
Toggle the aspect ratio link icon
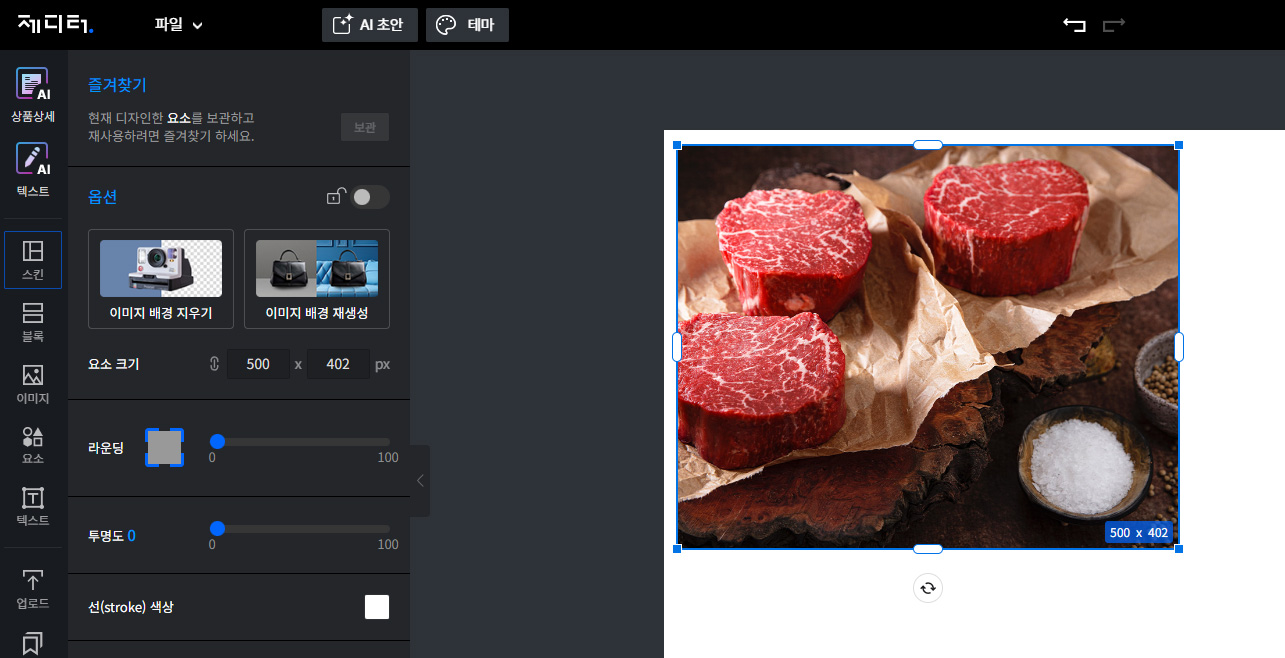[x=214, y=364]
